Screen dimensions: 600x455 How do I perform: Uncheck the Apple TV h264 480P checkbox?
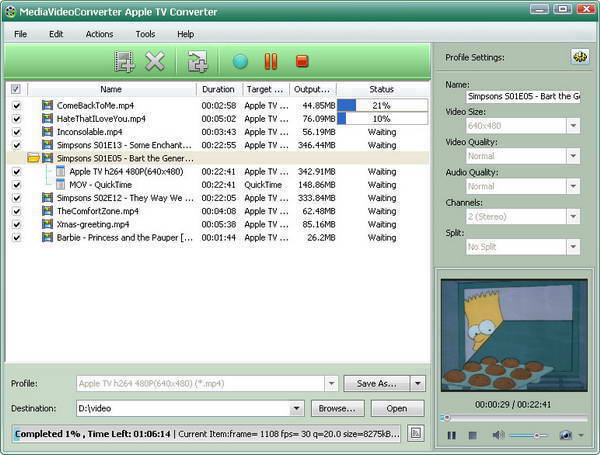pyautogui.click(x=16, y=171)
